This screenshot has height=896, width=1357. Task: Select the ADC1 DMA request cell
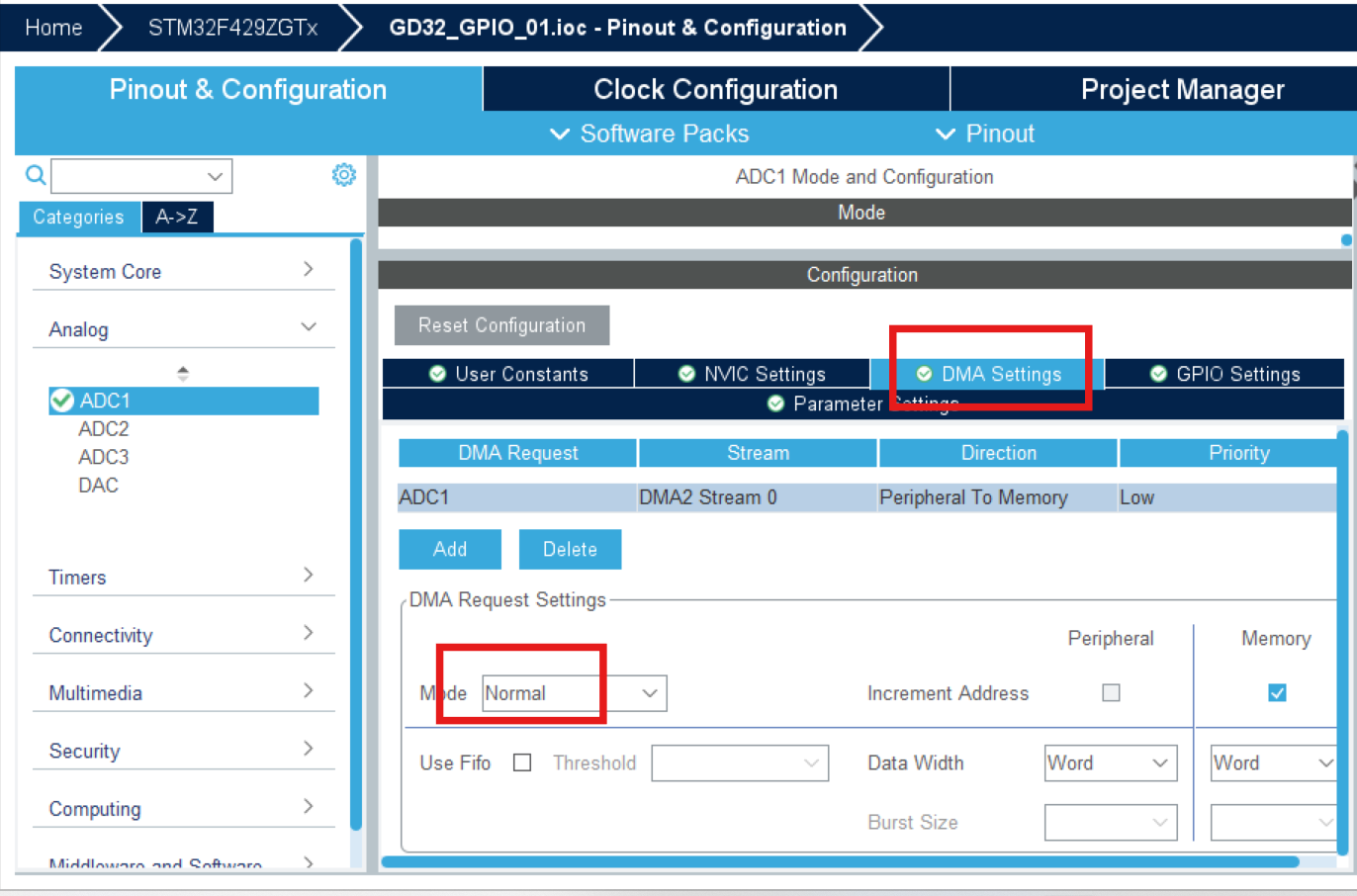[517, 497]
